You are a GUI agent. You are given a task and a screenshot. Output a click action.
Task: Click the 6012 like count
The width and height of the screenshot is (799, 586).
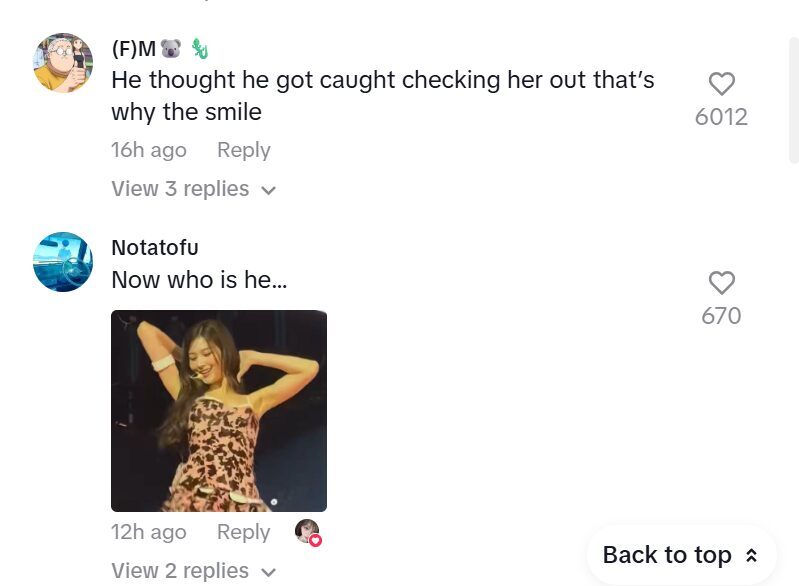[721, 117]
